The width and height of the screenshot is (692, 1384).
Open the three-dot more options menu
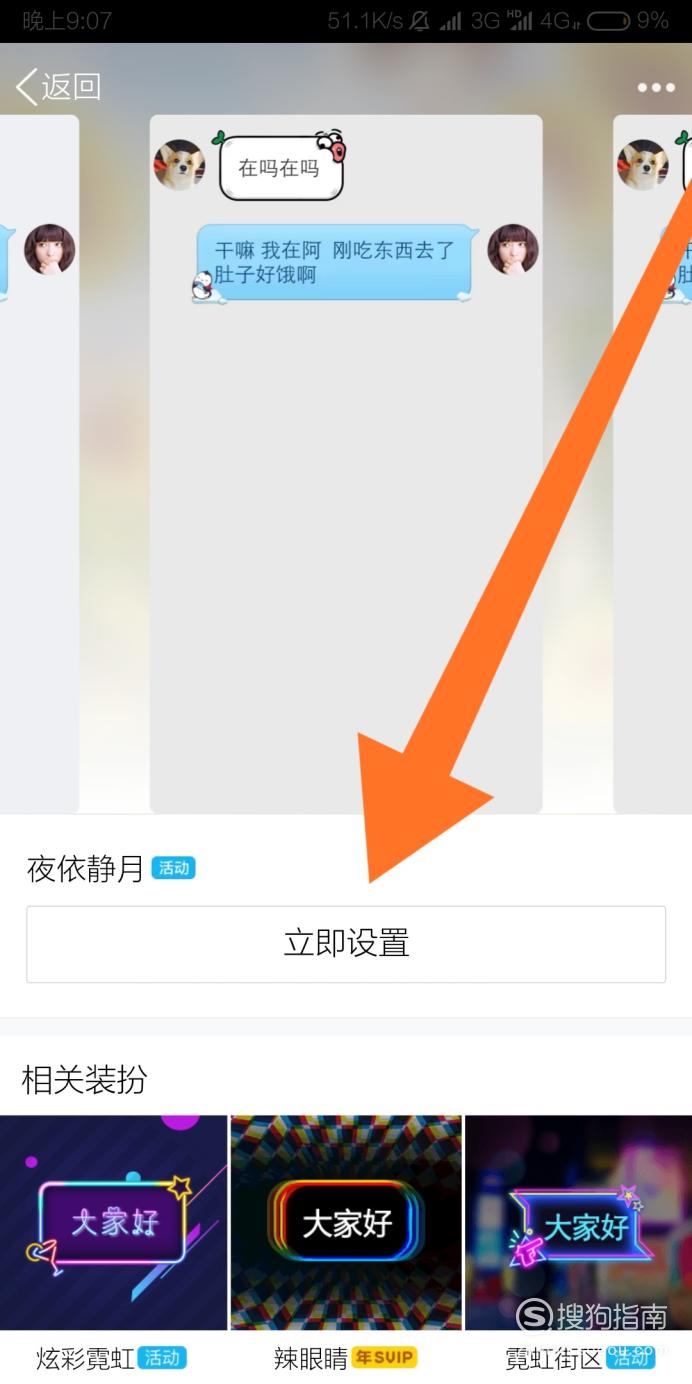point(656,88)
